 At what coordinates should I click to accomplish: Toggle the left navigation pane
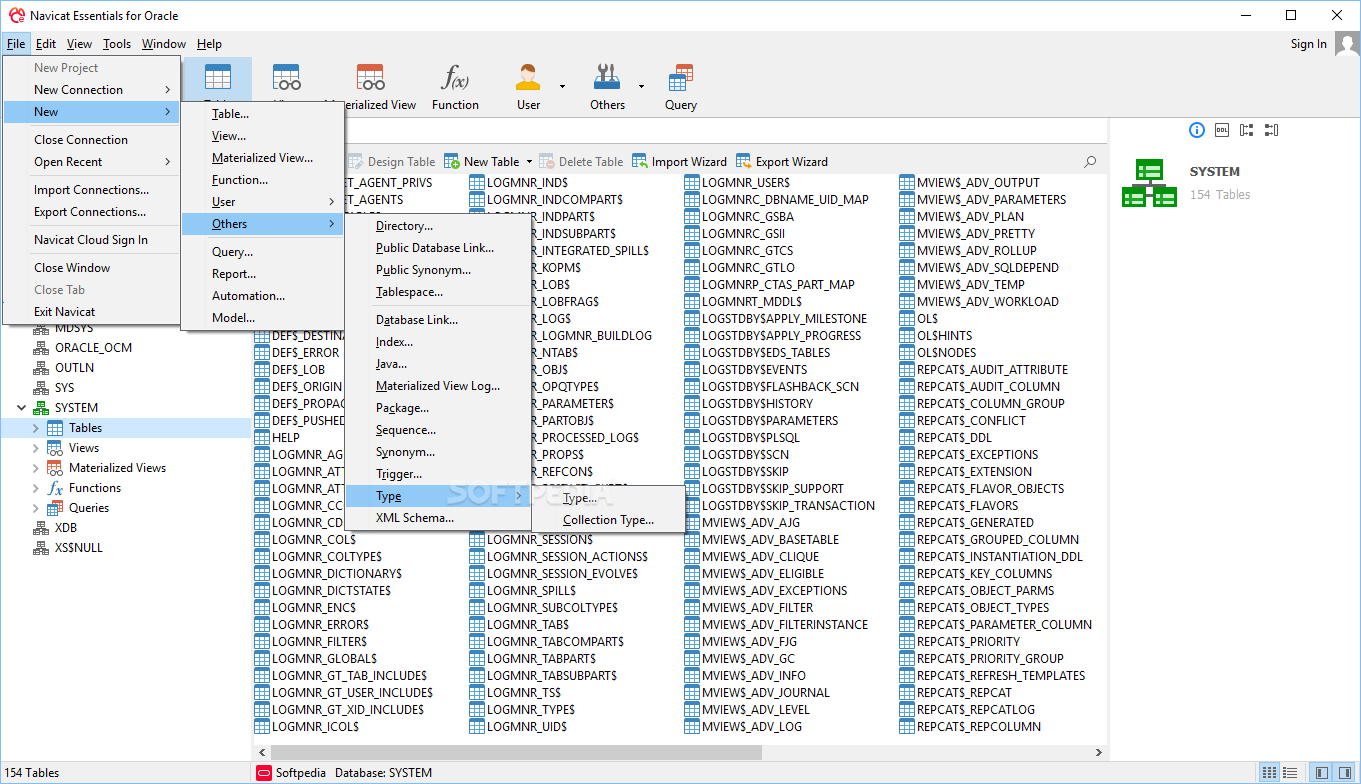[x=1322, y=773]
